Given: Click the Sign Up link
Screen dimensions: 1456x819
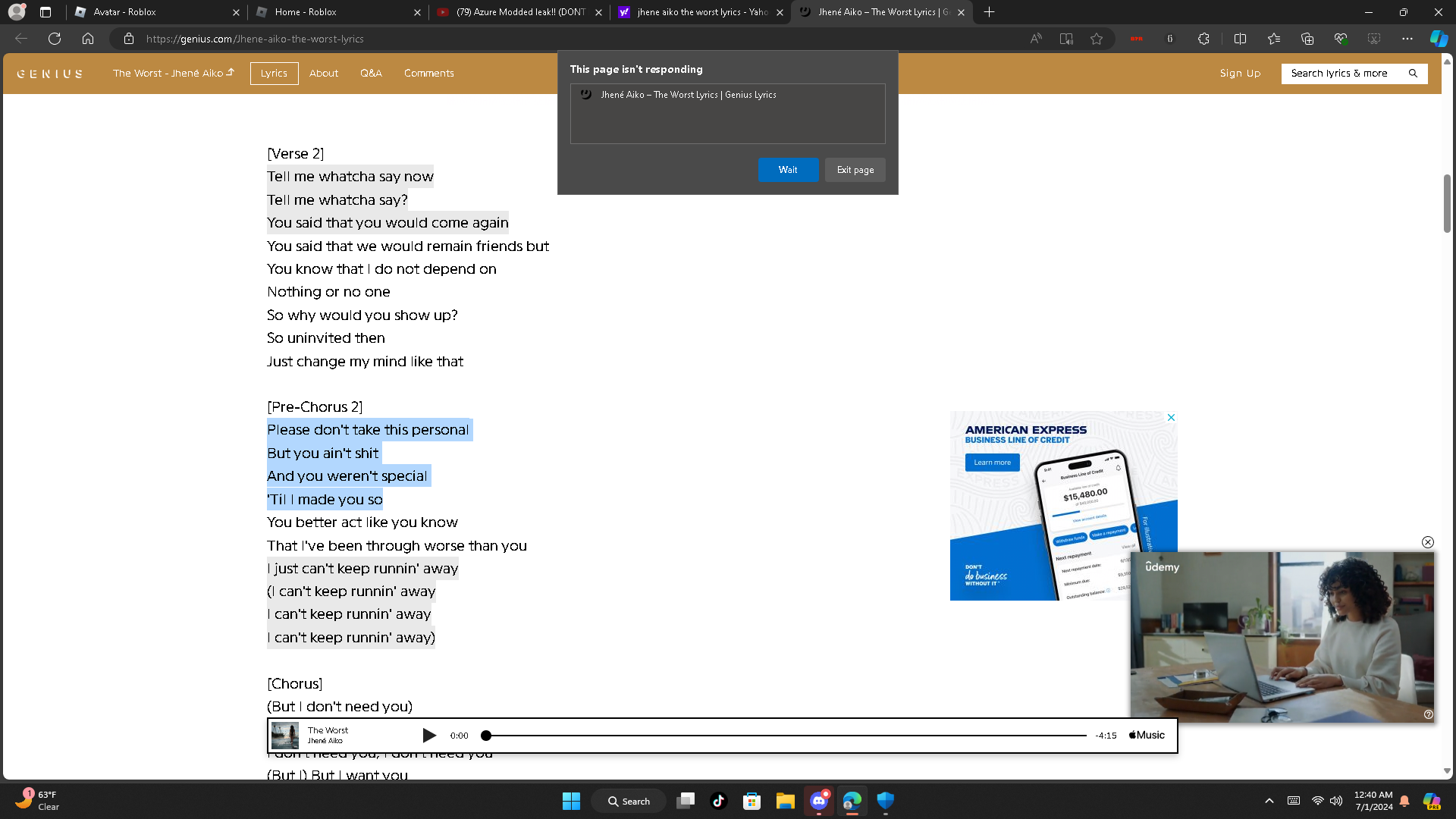Looking at the screenshot, I should 1240,74.
